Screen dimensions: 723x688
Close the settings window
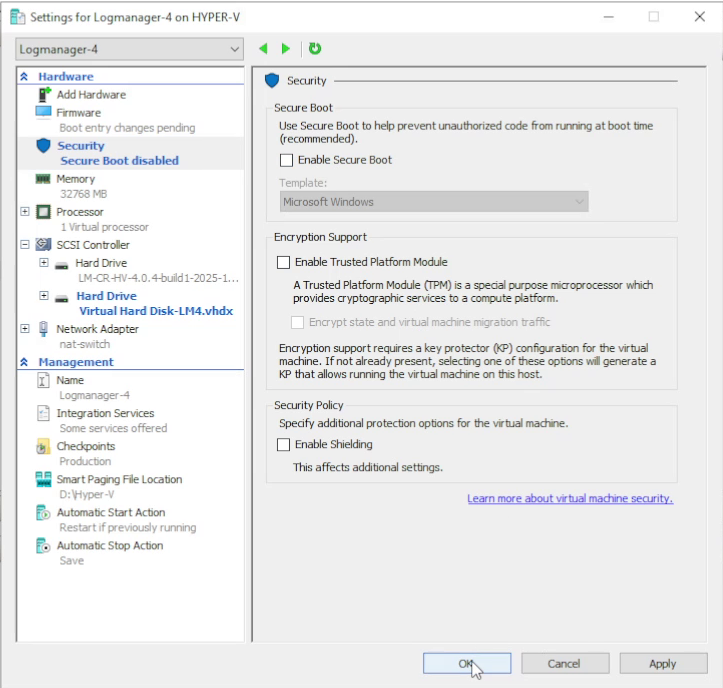pyautogui.click(x=699, y=17)
